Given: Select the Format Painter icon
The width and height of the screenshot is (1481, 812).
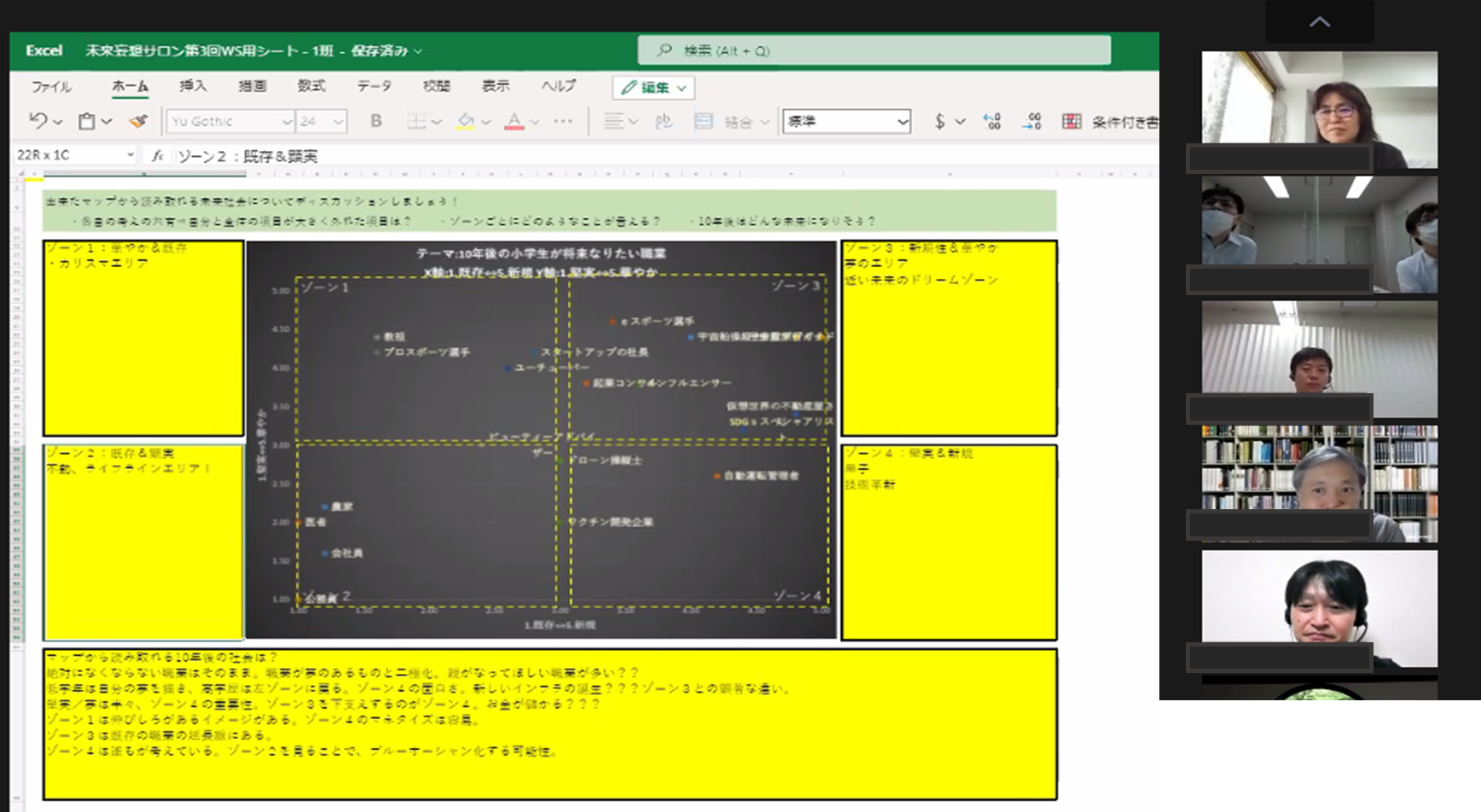Looking at the screenshot, I should point(136,121).
